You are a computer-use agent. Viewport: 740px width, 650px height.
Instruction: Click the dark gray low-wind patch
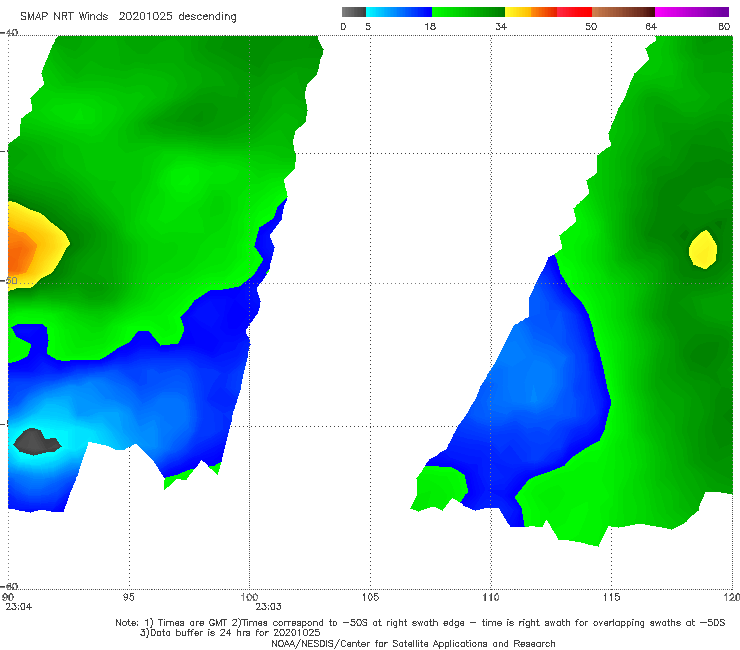(x=37, y=442)
